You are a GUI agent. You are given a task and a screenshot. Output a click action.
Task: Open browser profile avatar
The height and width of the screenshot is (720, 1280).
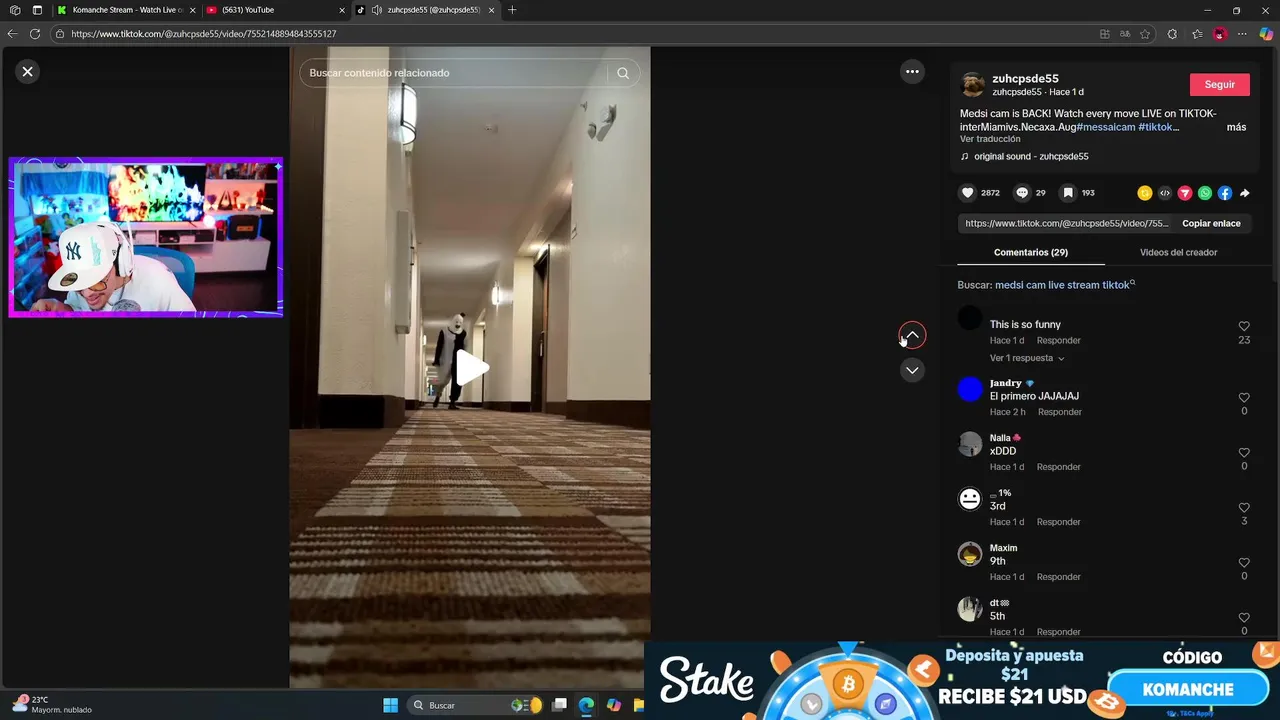[1219, 34]
